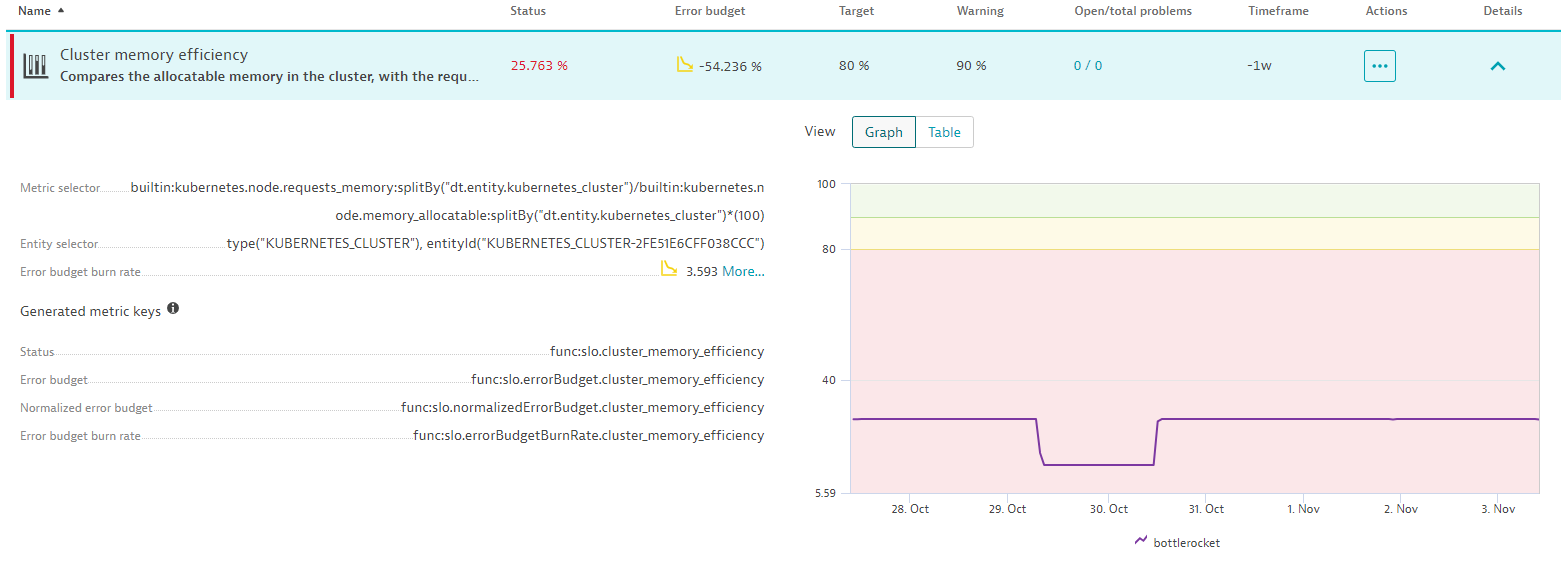Click the Details column header

pos(1502,11)
